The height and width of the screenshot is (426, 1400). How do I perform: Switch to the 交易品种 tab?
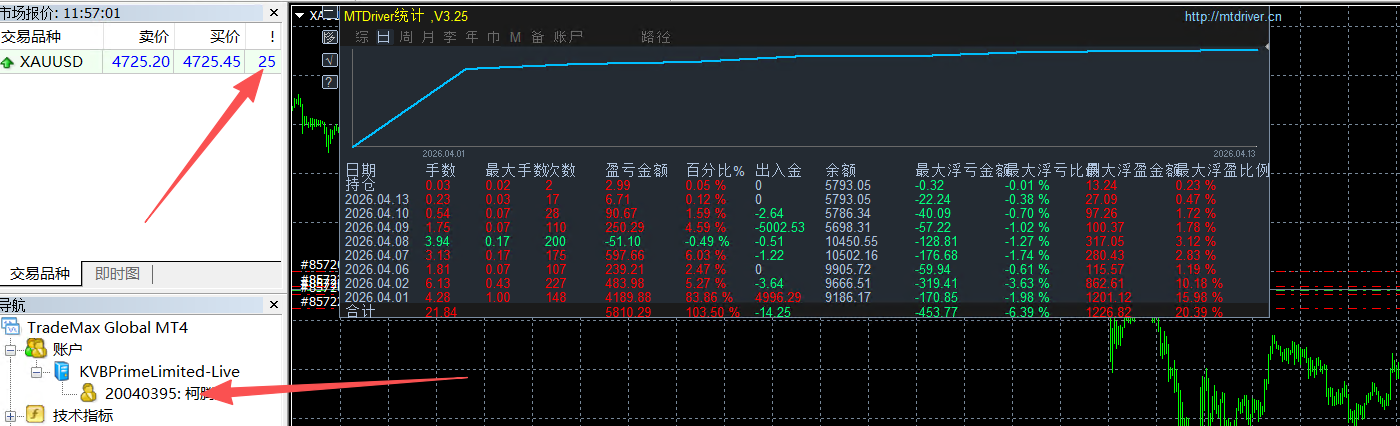[40, 274]
